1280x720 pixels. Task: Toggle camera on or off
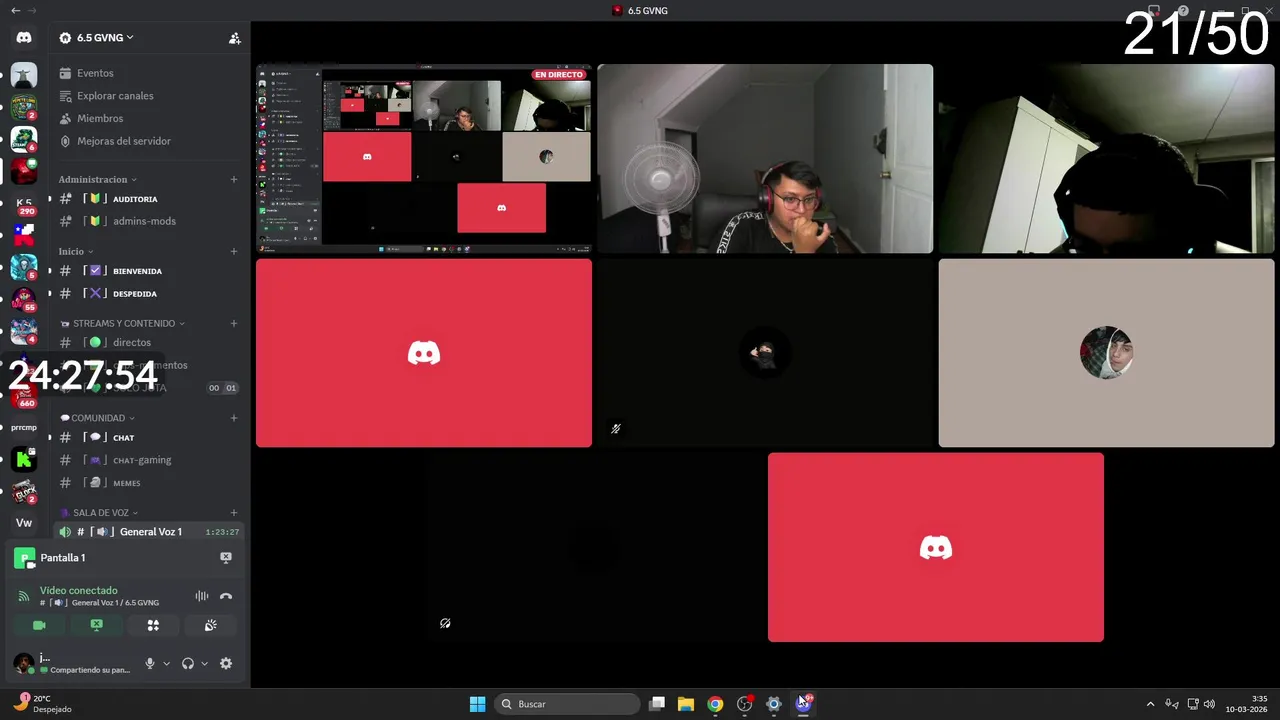tap(39, 625)
